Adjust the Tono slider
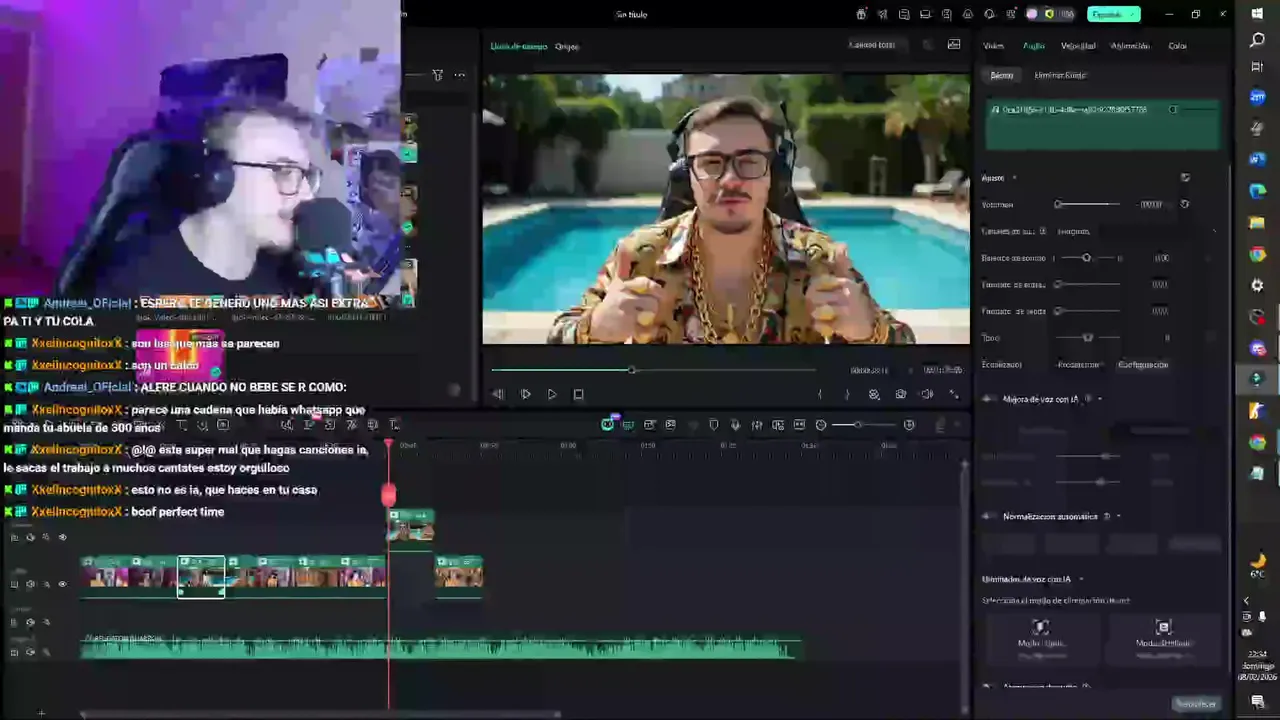This screenshot has height=720, width=1280. [x=1088, y=338]
